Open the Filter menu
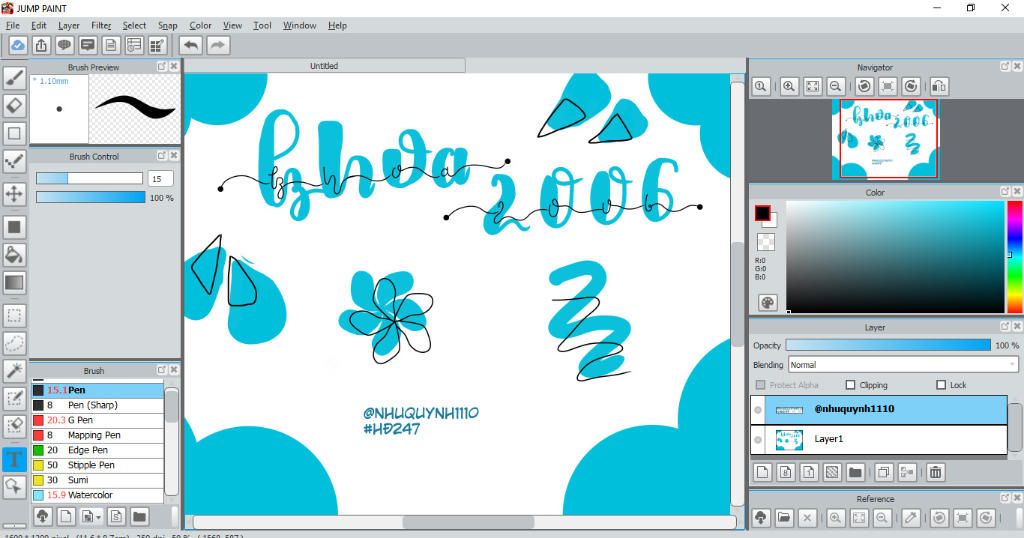1024x538 pixels. tap(101, 25)
